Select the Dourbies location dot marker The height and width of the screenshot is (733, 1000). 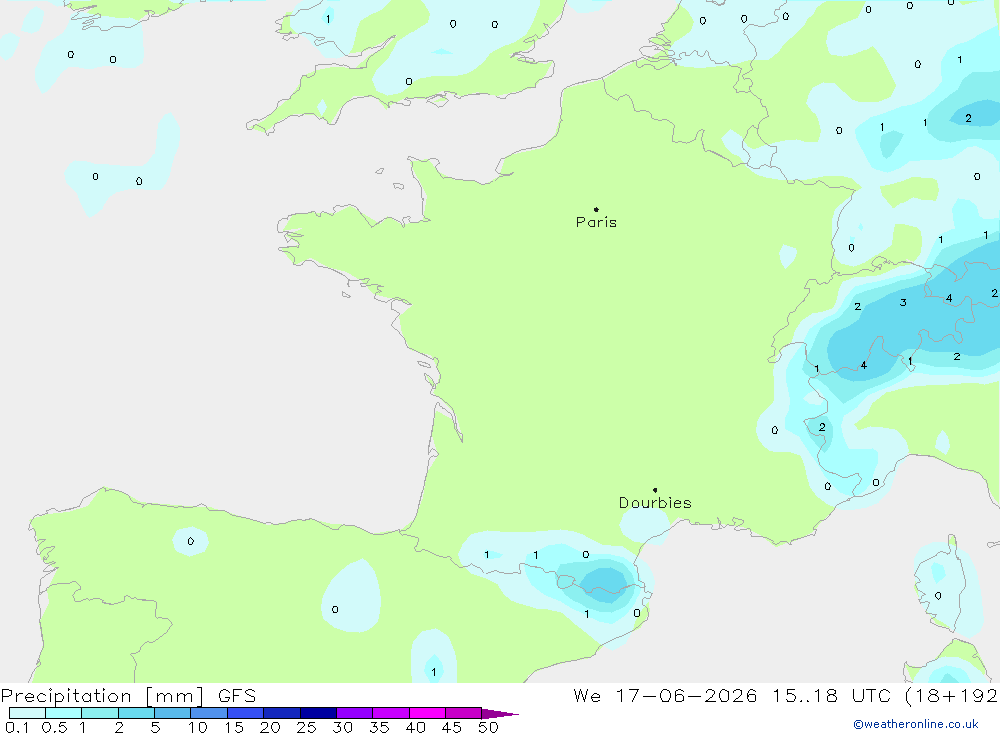[x=655, y=490]
